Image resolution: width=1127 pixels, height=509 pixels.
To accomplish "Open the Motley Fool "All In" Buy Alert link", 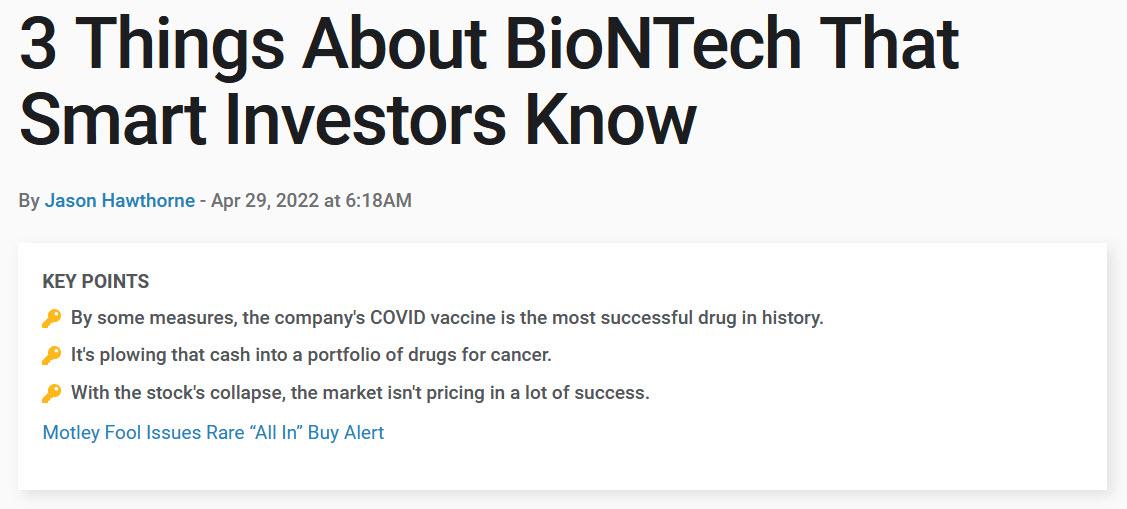I will (213, 433).
